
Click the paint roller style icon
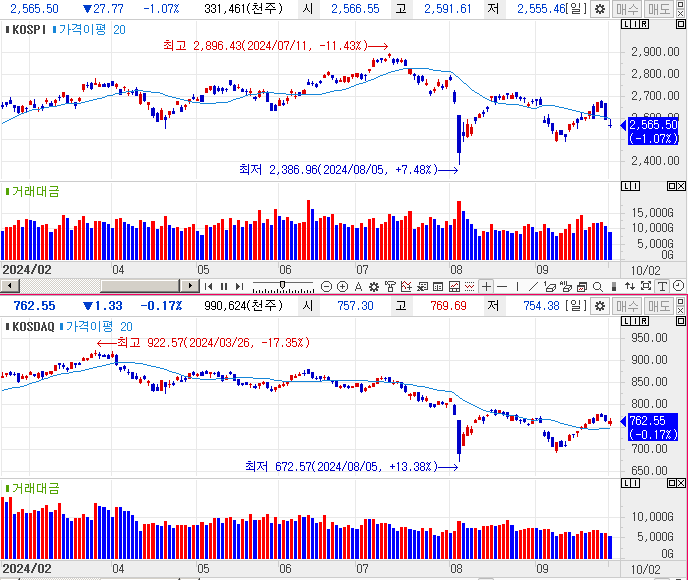390,287
